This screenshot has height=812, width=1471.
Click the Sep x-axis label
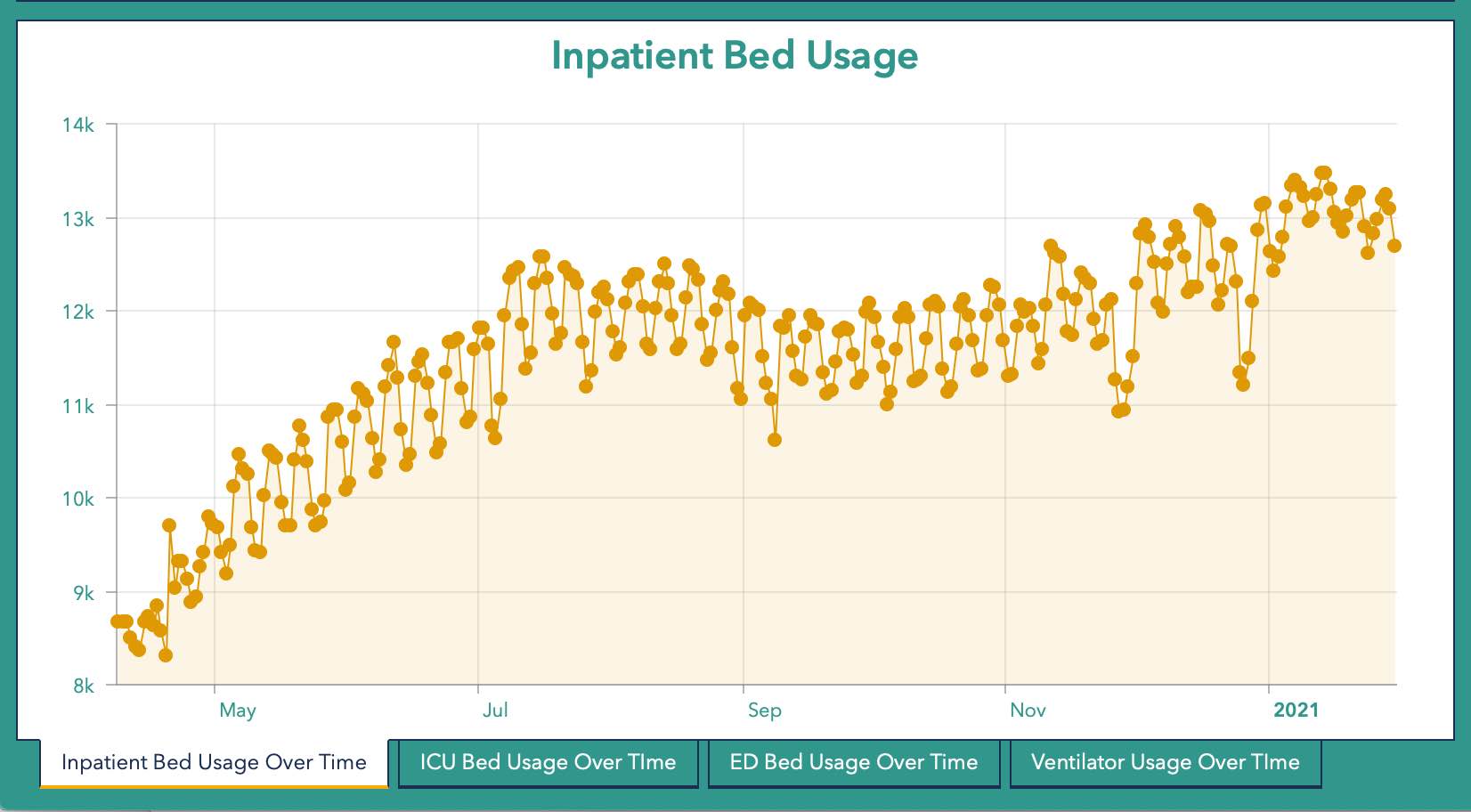coord(764,710)
